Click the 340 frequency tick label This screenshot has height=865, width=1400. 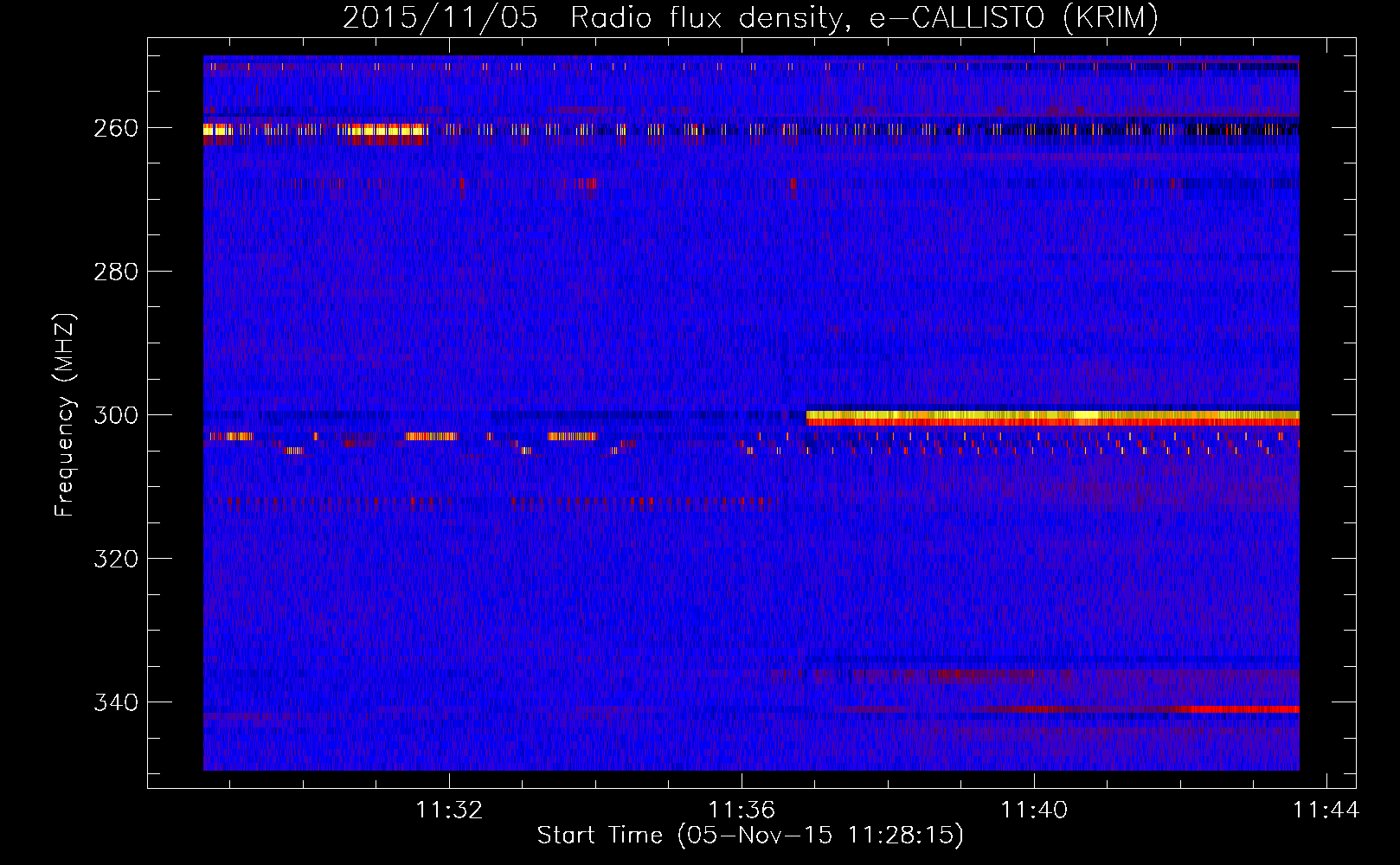(116, 702)
